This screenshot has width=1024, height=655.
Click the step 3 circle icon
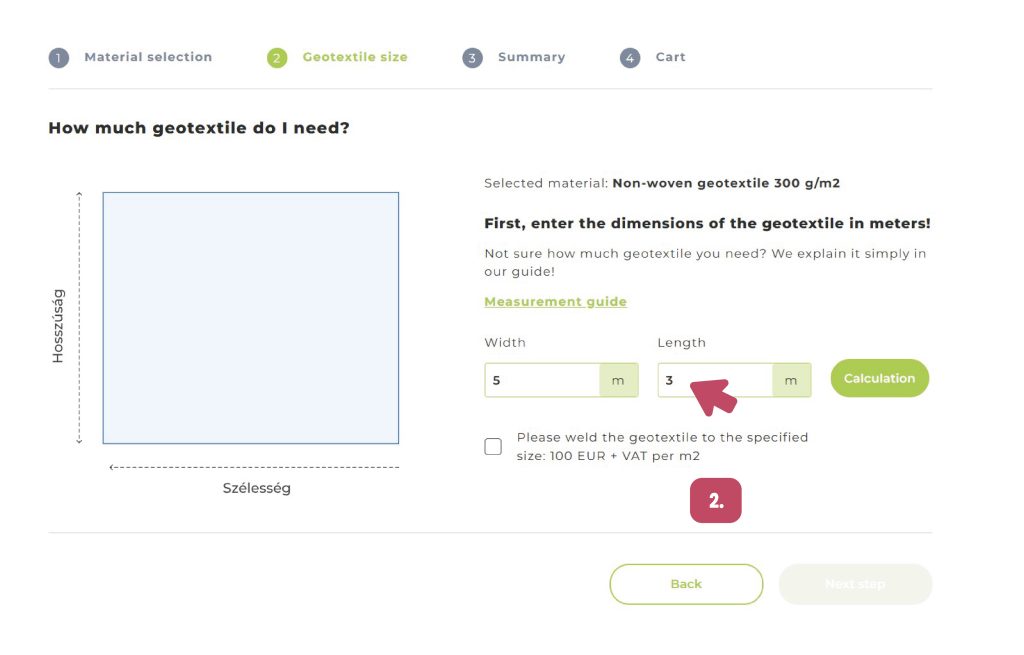click(x=472, y=58)
